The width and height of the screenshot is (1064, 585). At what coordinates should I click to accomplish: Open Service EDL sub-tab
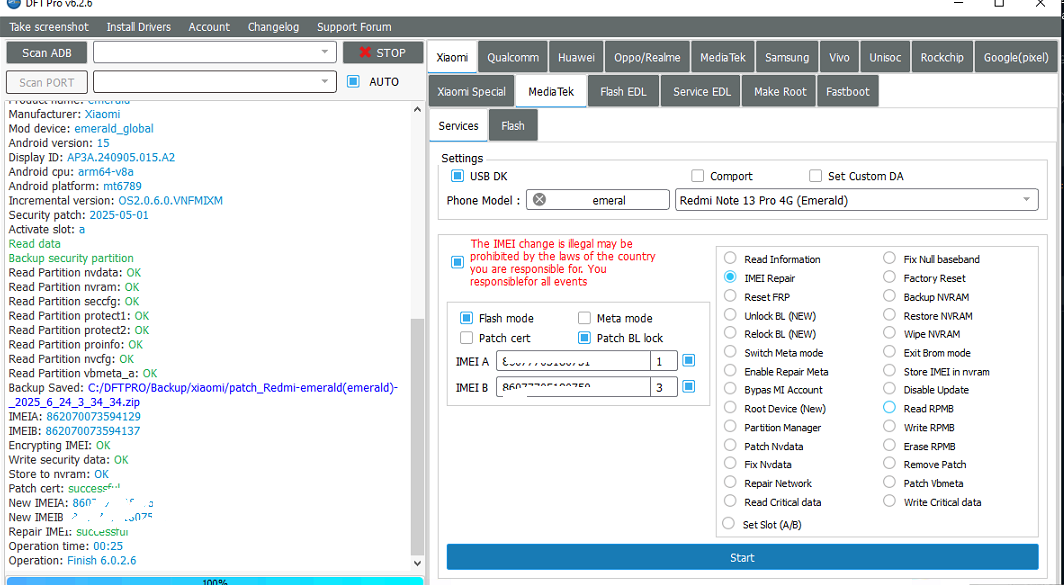[702, 91]
